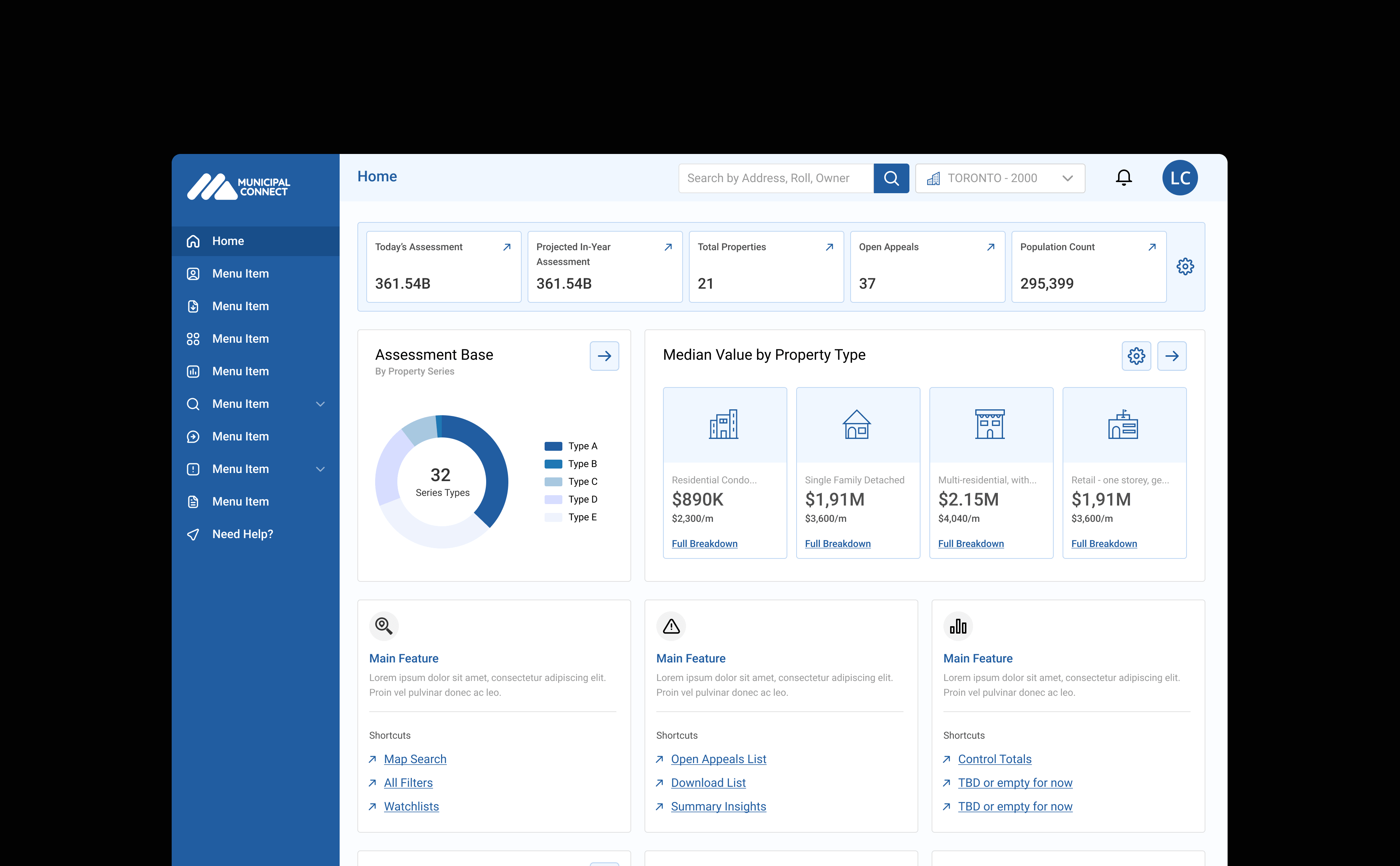
Task: Open the Control Totals shortcut
Action: pyautogui.click(x=995, y=759)
